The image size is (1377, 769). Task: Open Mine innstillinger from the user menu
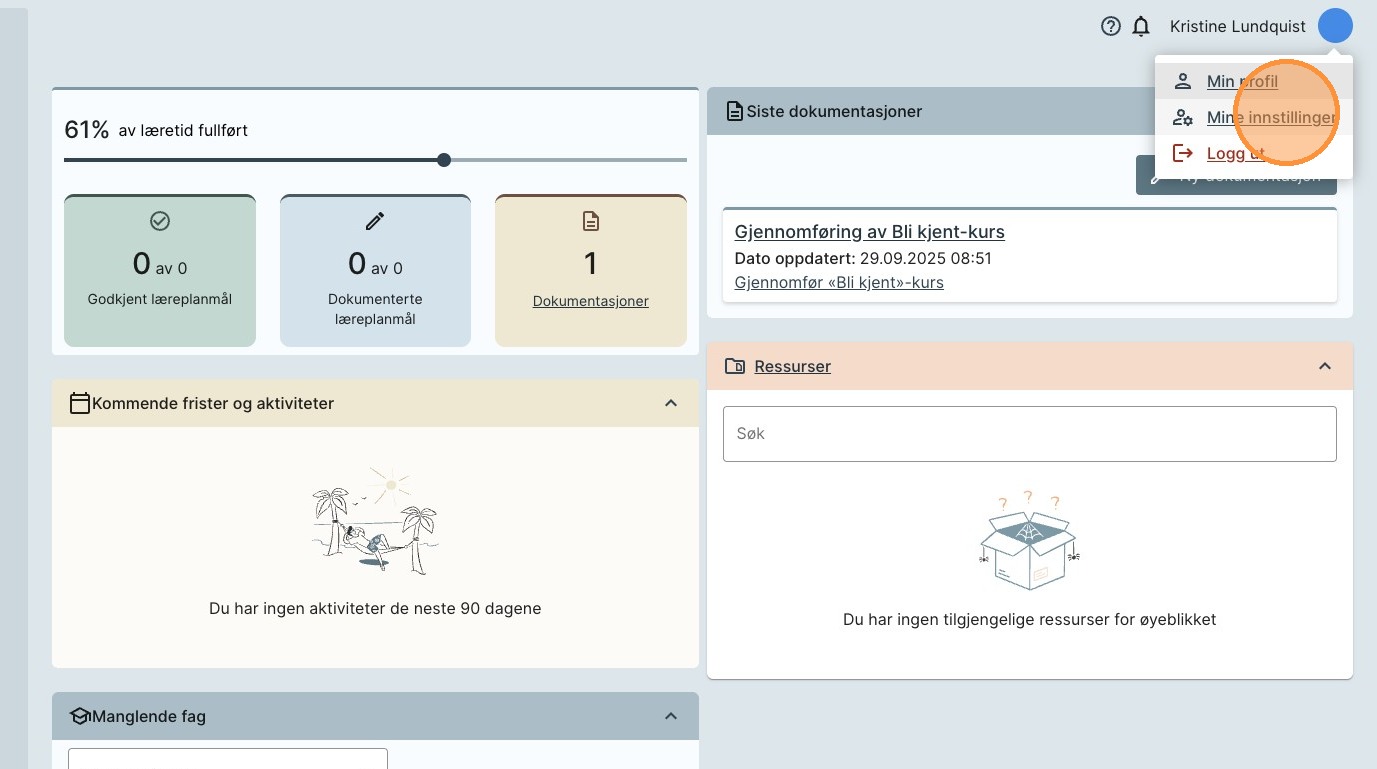(1271, 118)
